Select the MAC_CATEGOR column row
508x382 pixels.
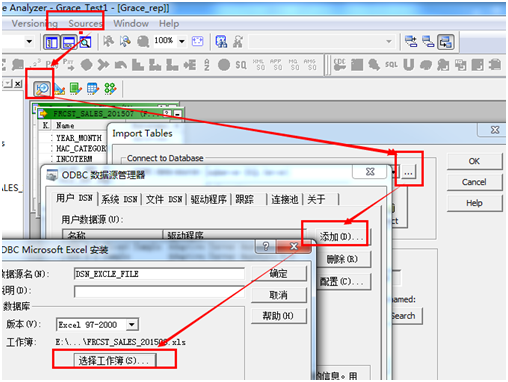tap(81, 148)
